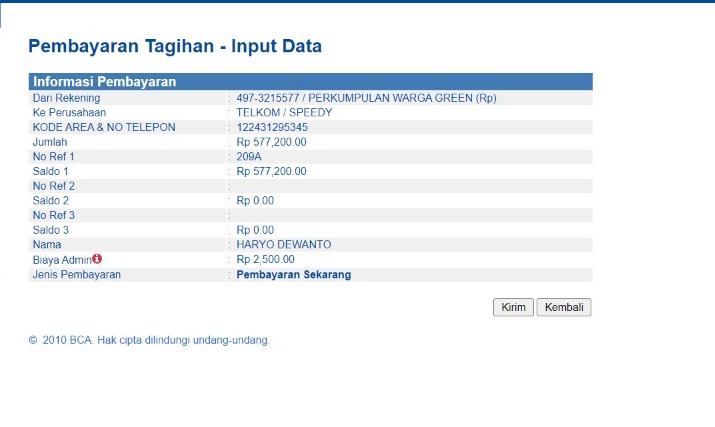Click the red info icon beside Biaya Admin
Screen dimensions: 715x427
click(98, 258)
